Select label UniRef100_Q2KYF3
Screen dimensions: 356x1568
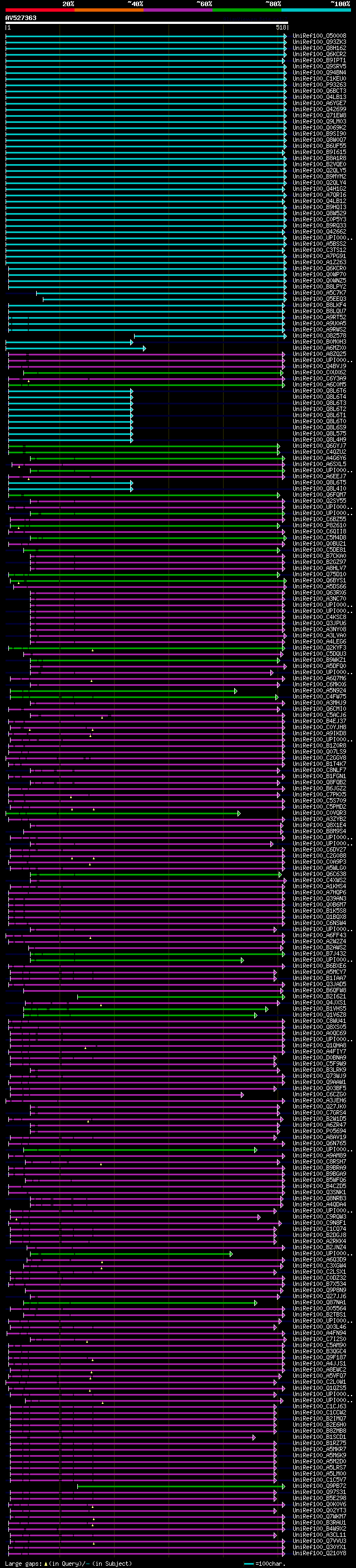319,647
